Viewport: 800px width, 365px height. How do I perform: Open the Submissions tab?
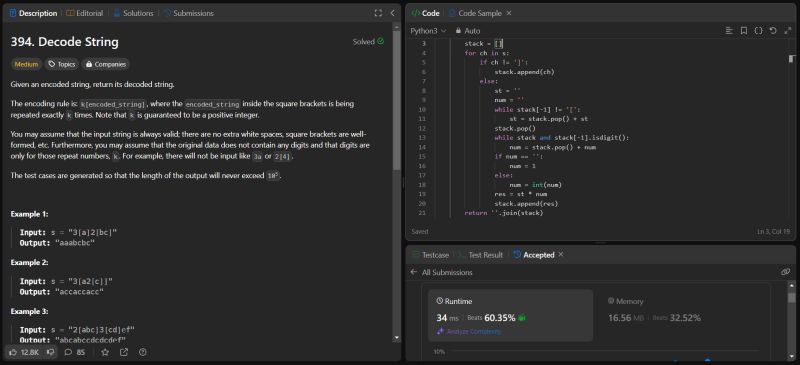click(188, 13)
